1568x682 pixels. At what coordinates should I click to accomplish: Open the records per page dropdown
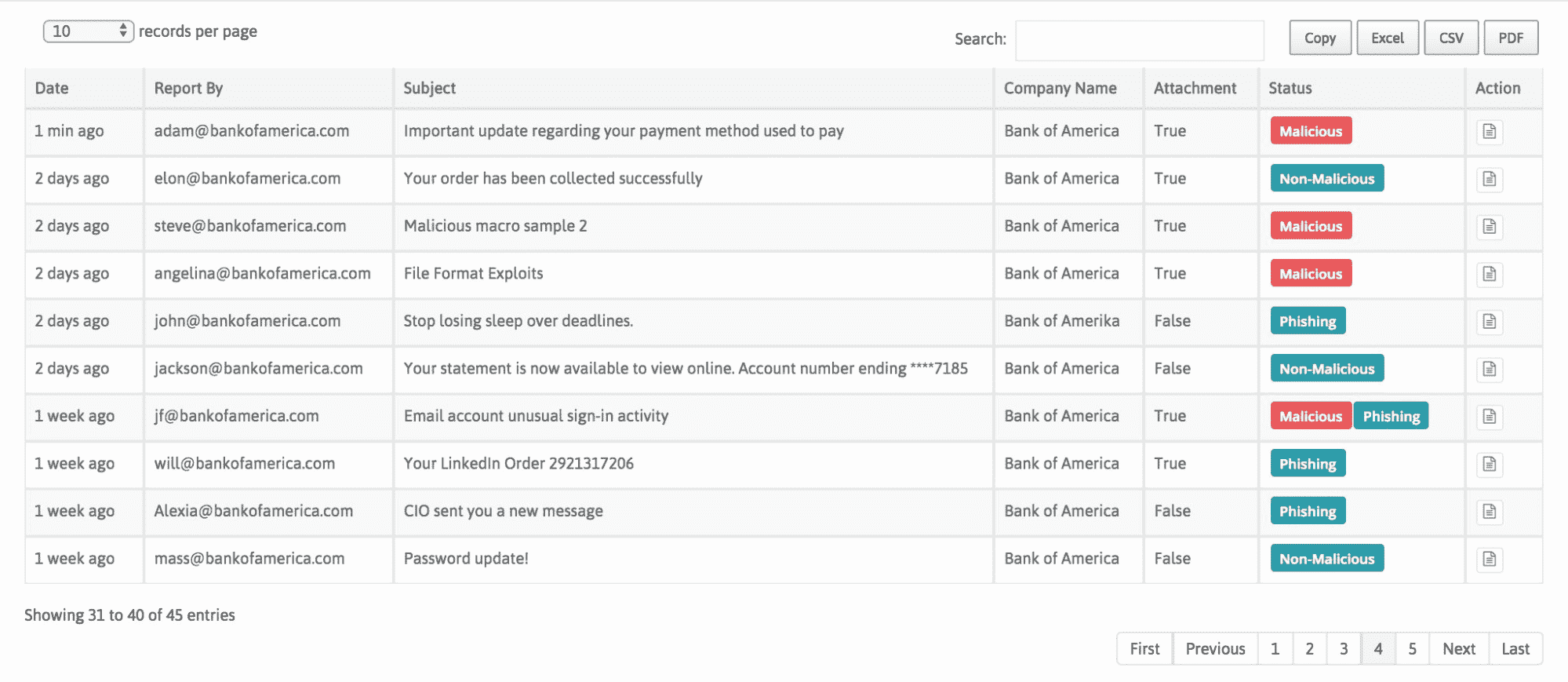[89, 31]
